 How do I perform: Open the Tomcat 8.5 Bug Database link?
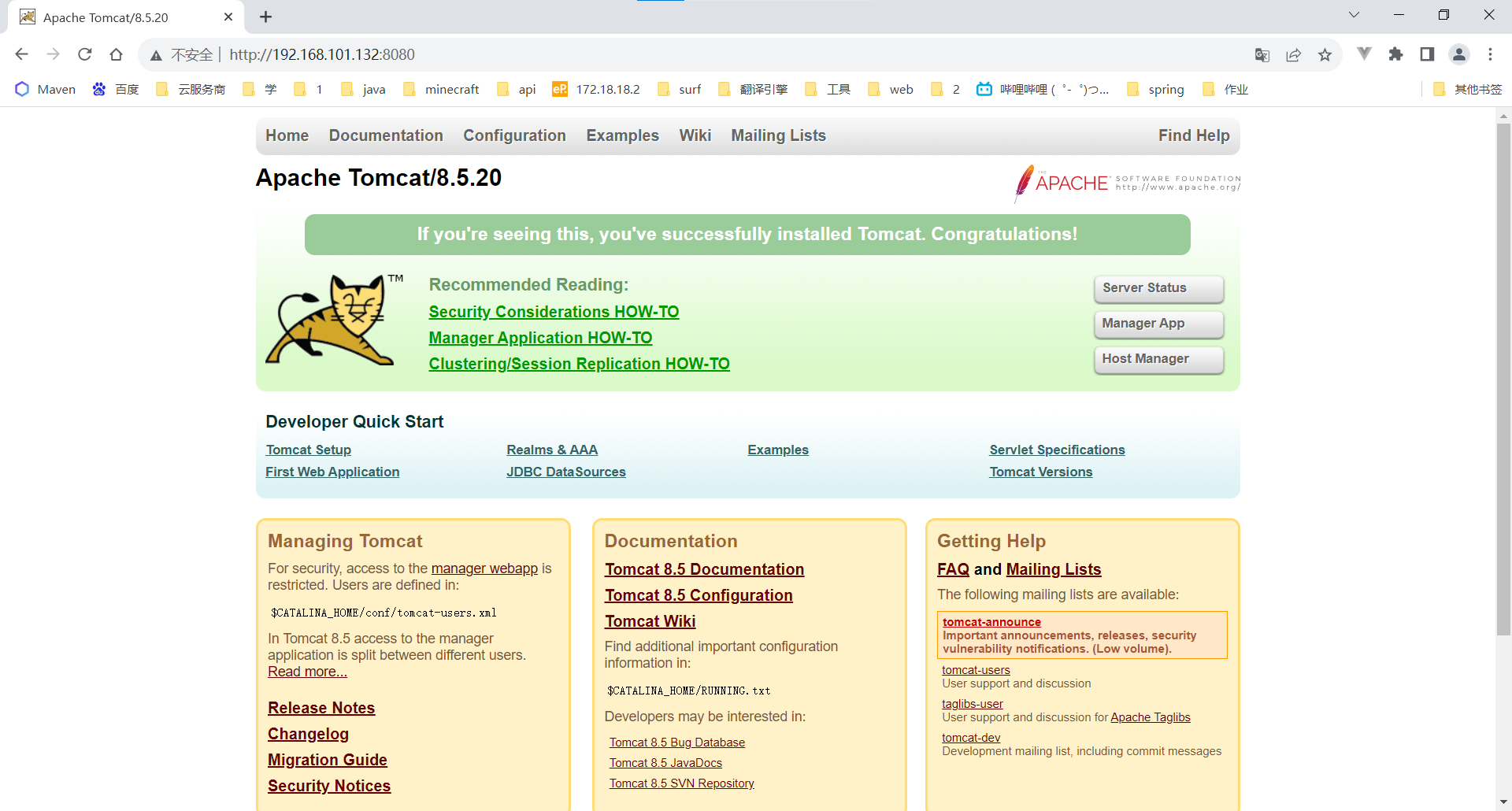pos(677,742)
